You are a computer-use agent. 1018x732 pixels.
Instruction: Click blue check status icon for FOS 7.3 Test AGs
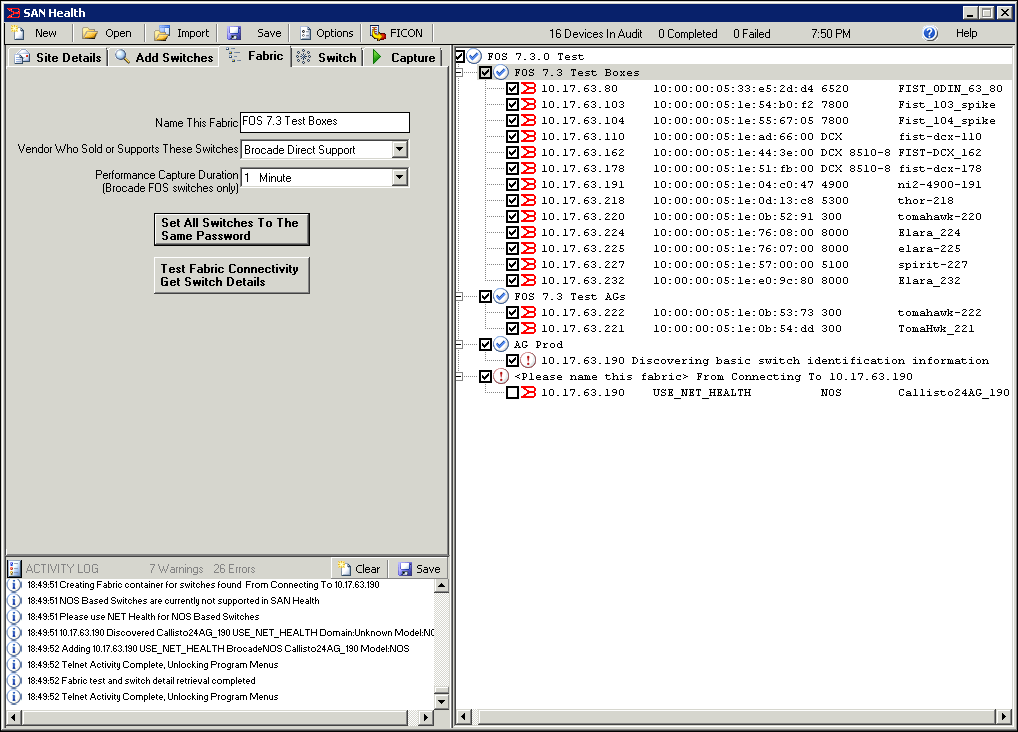point(501,296)
